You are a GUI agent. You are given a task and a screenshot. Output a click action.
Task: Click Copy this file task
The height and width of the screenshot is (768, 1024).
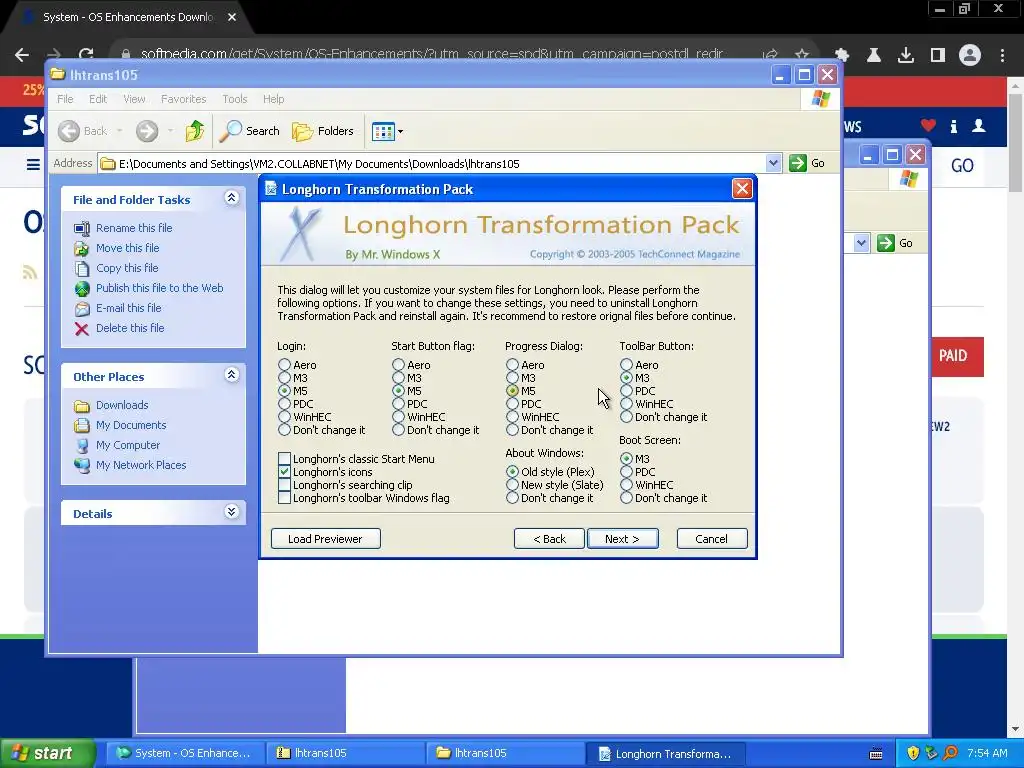pos(127,268)
